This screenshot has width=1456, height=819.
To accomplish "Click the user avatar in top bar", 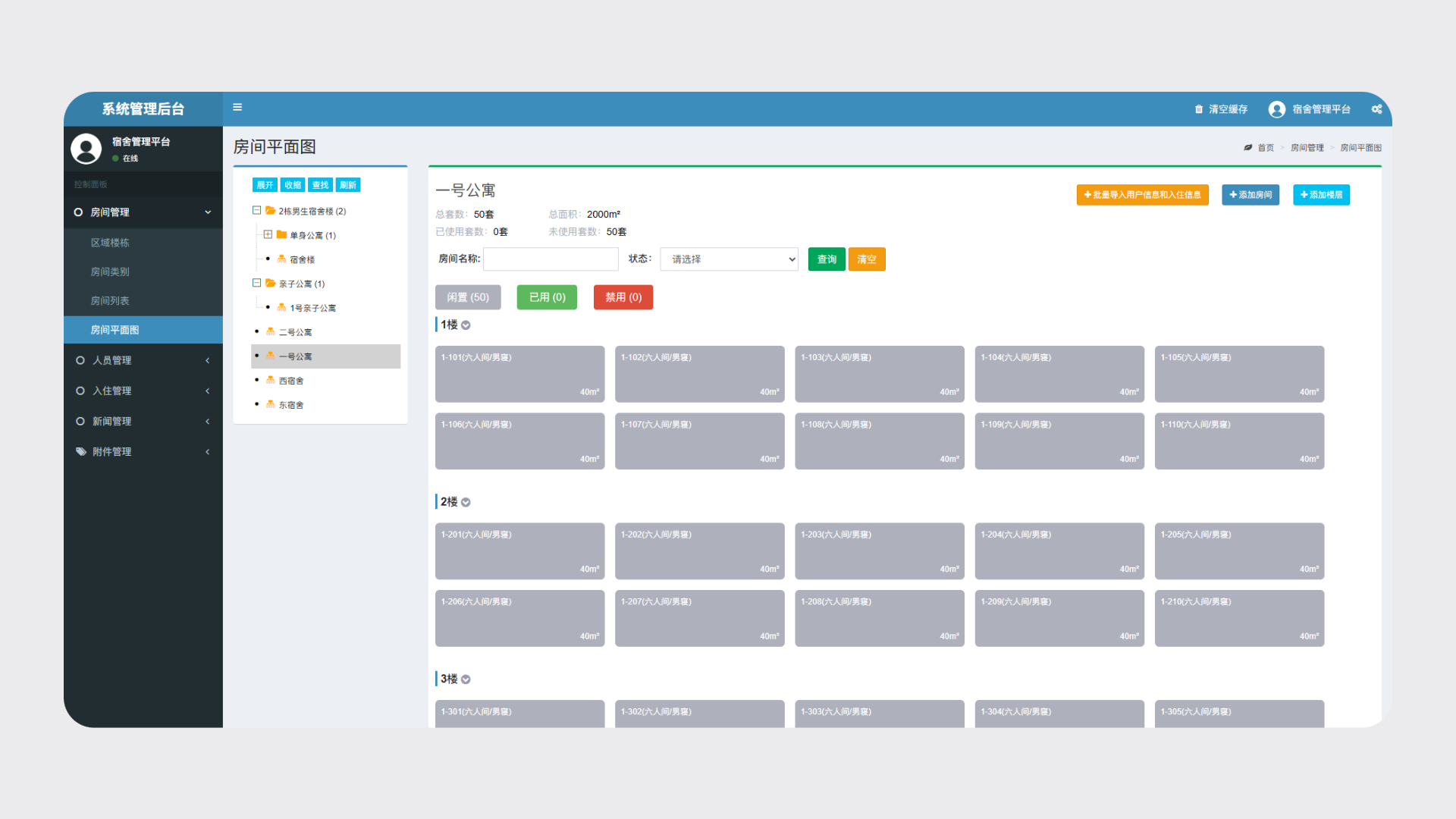I will click(1277, 109).
